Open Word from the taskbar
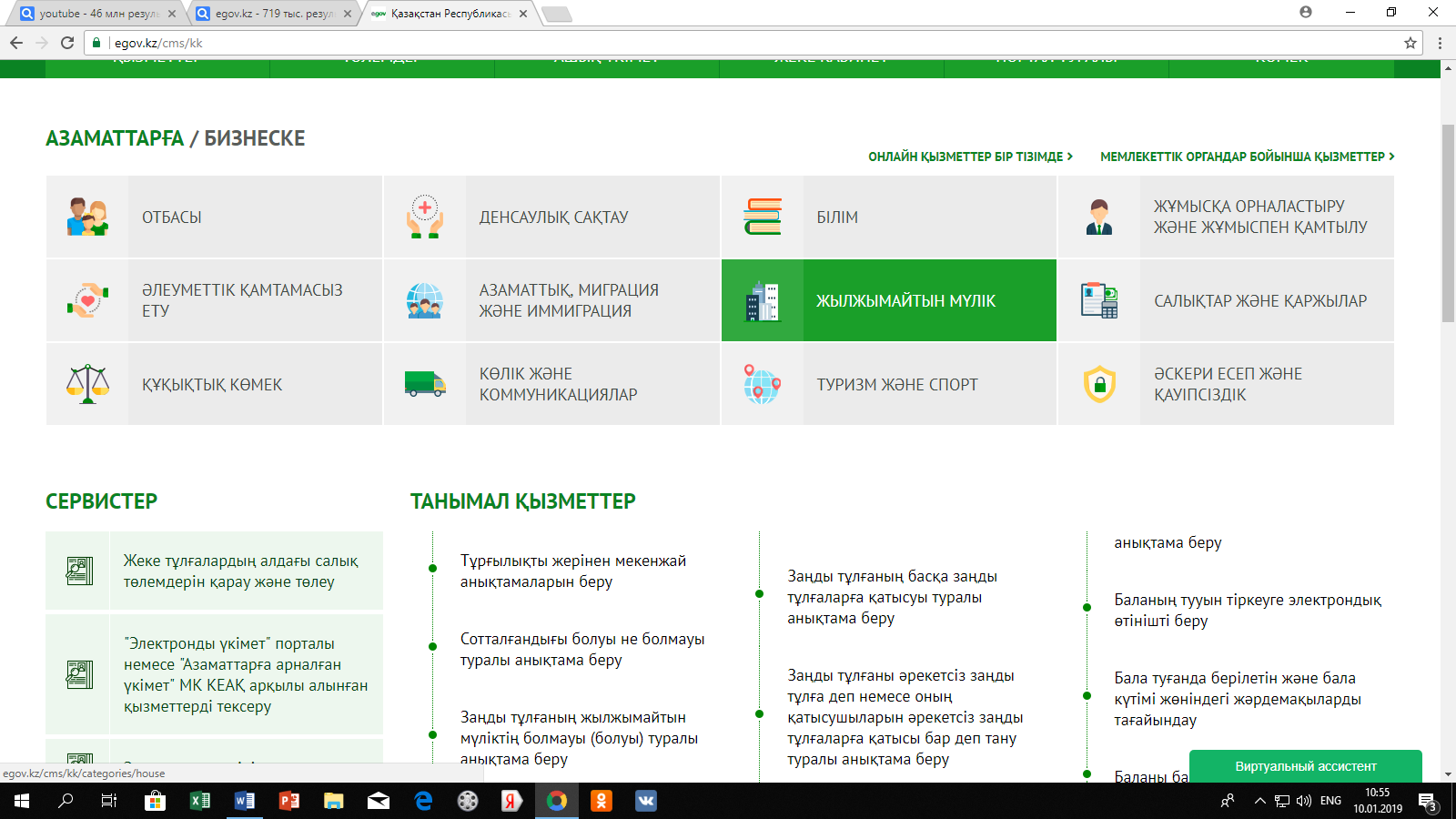 point(244,801)
